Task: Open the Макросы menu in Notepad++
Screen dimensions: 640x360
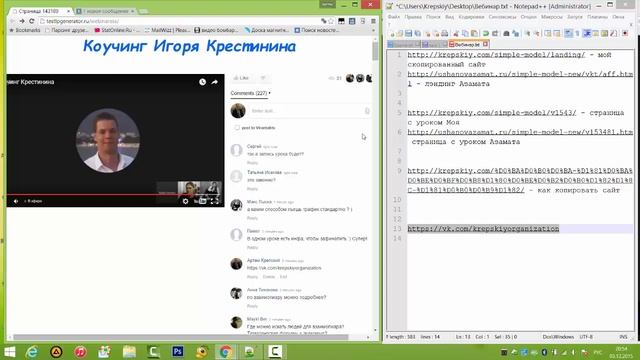Action: pos(551,17)
